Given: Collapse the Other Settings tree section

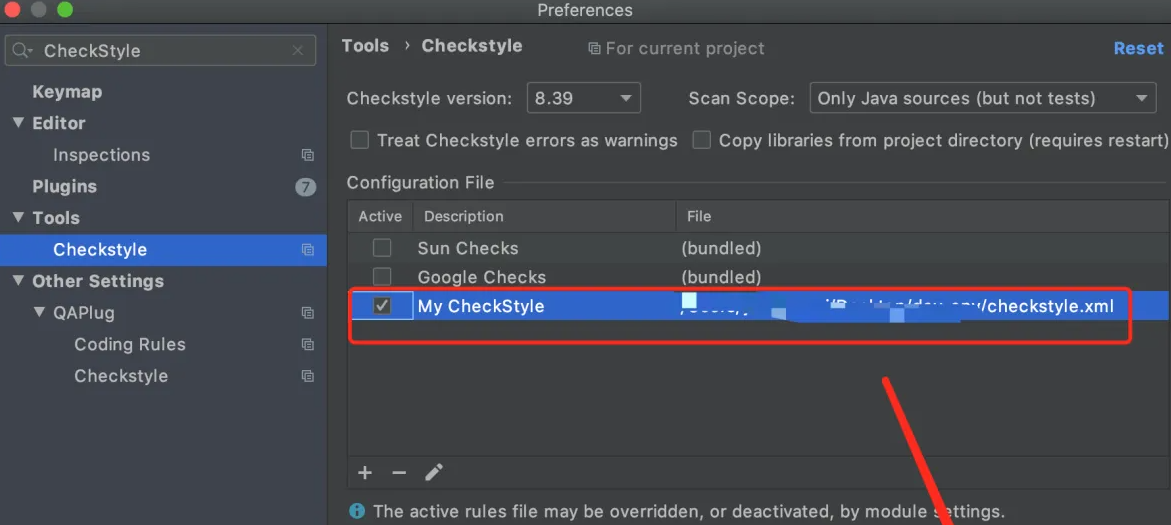Looking at the screenshot, I should [x=18, y=281].
